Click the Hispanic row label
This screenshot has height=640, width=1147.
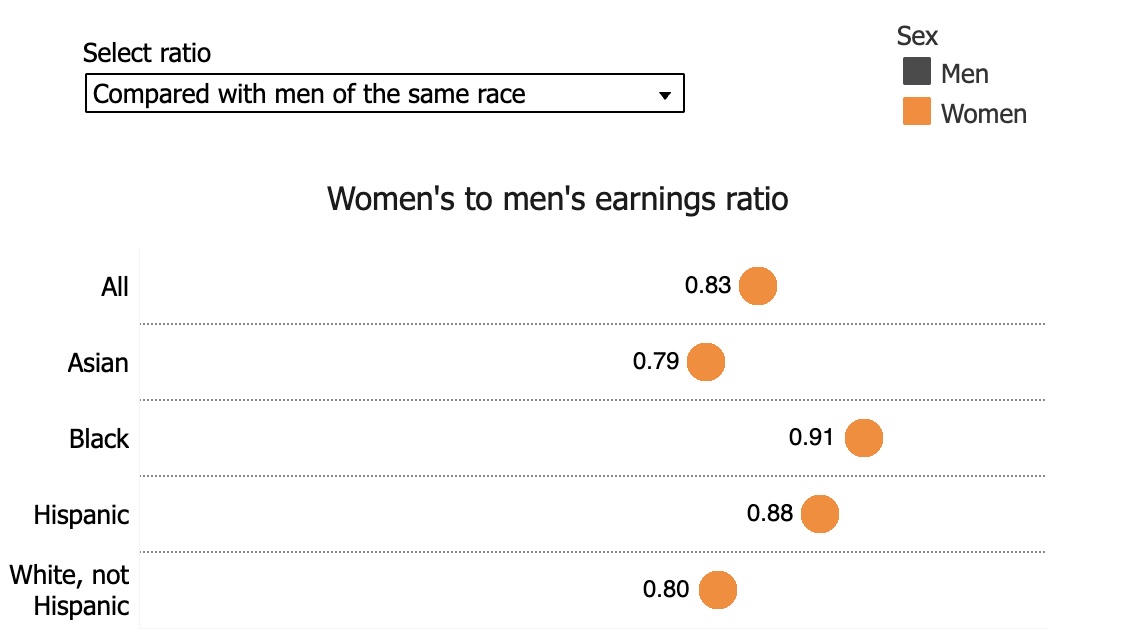pos(81,515)
